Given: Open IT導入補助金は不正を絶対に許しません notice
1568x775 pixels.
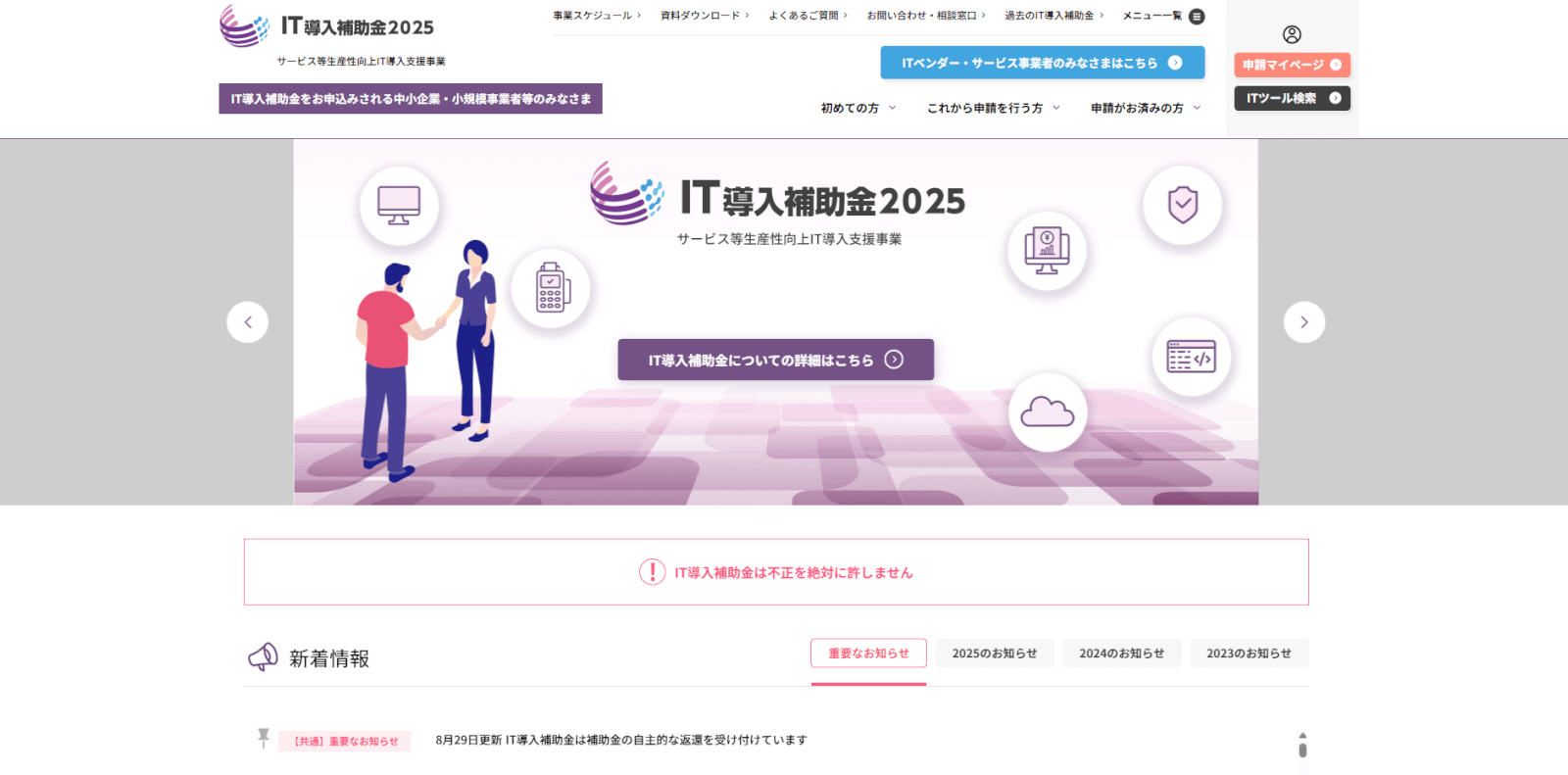Looking at the screenshot, I should click(776, 572).
